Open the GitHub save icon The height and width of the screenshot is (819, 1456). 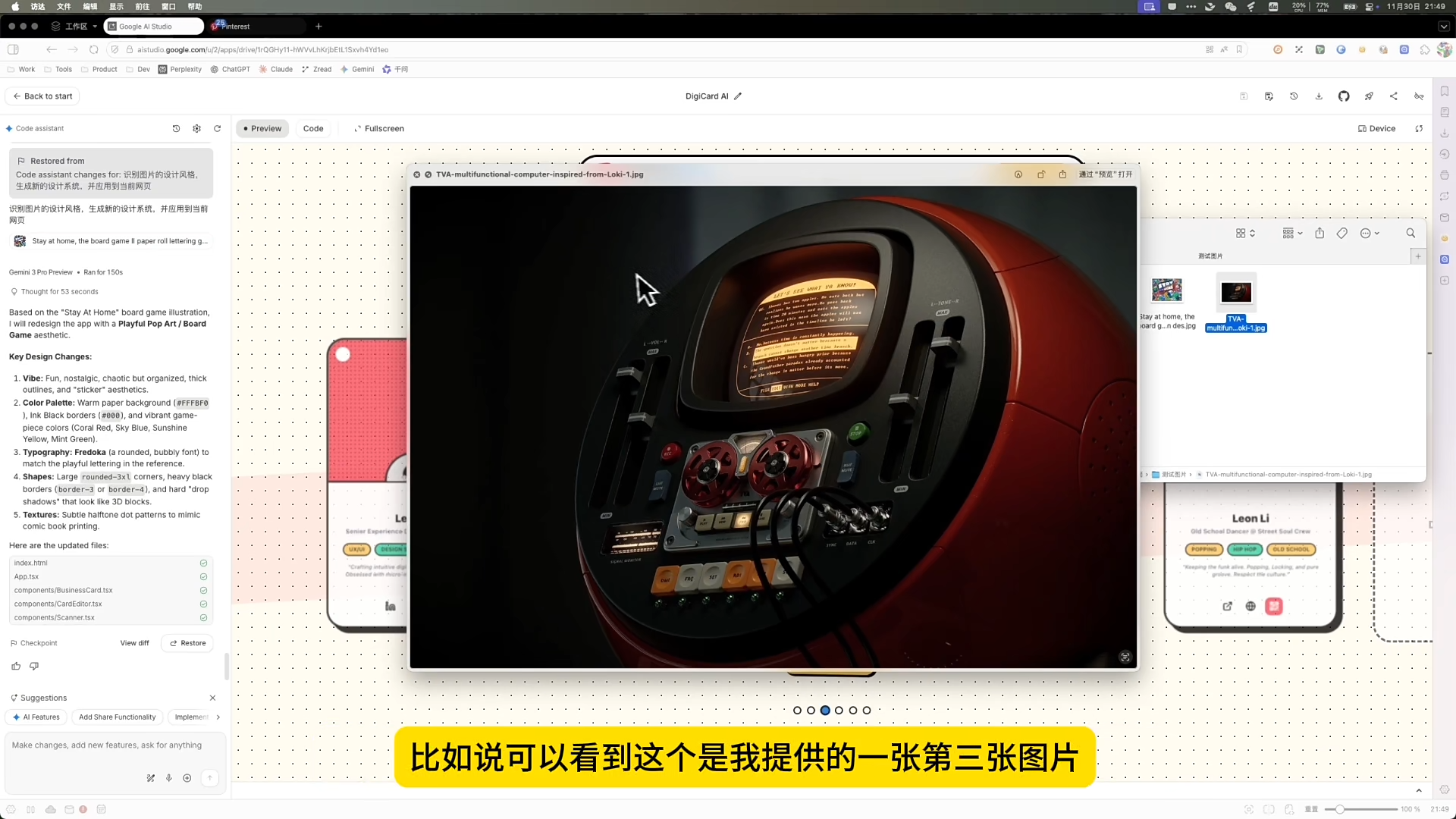pos(1344,96)
